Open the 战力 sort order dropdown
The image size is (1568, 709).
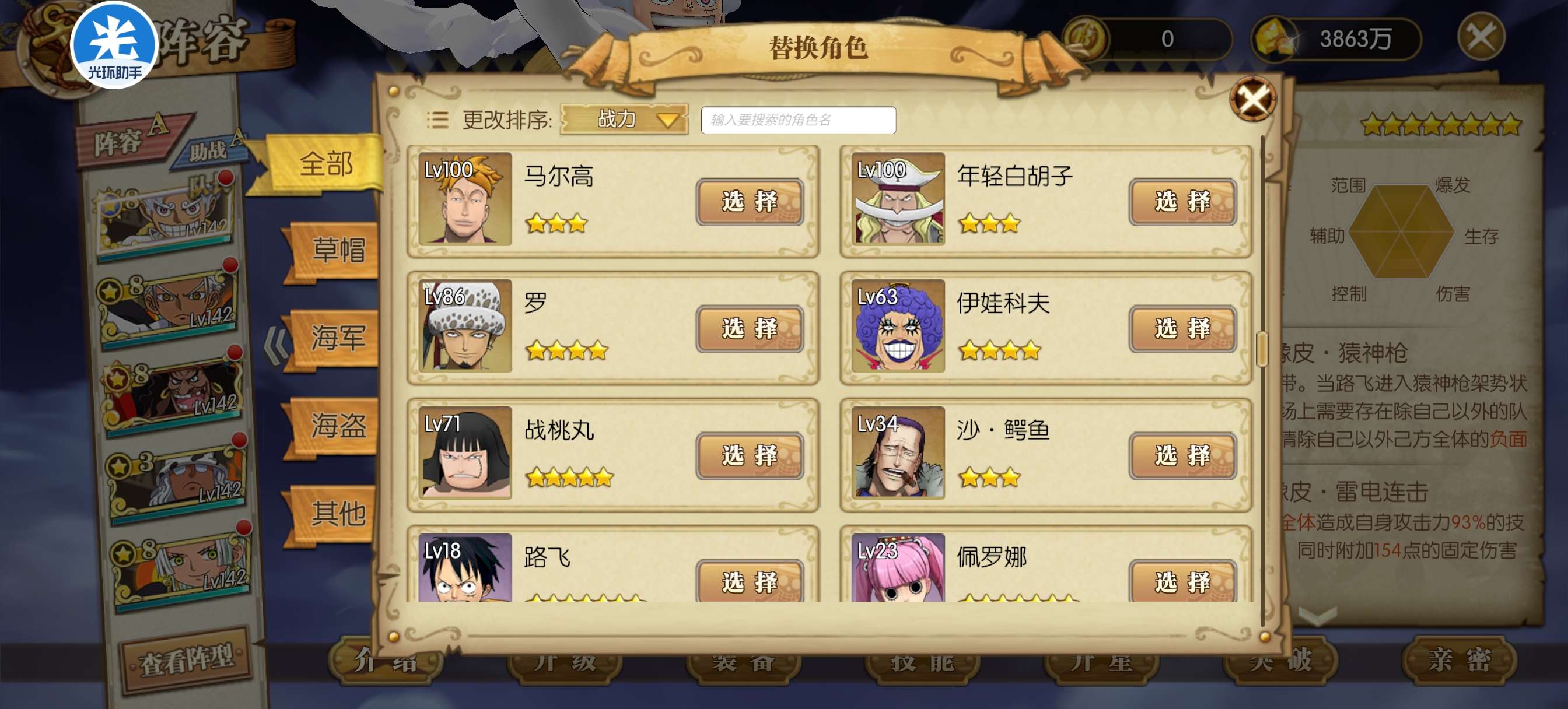[x=625, y=119]
